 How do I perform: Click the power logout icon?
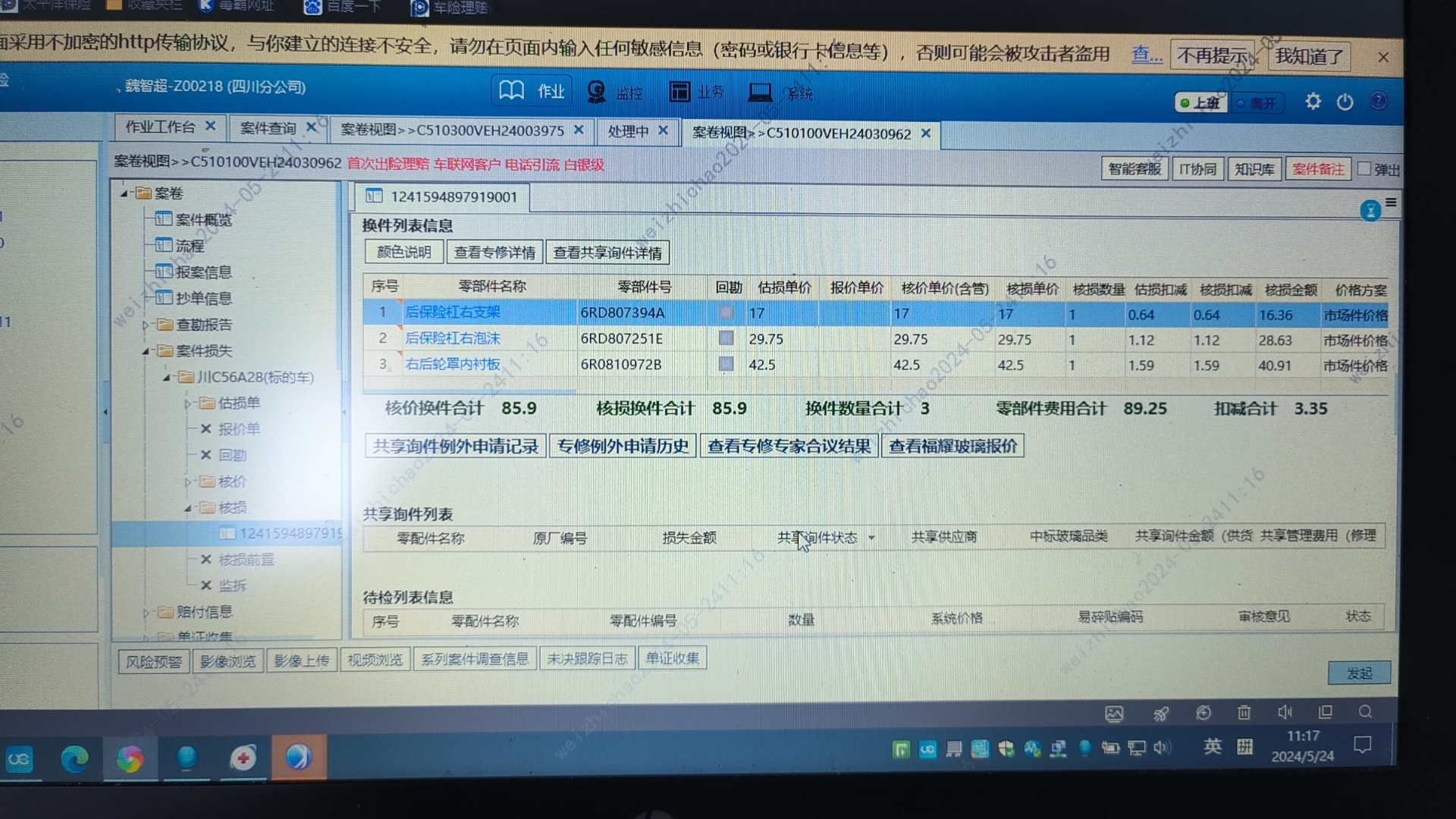[x=1345, y=102]
